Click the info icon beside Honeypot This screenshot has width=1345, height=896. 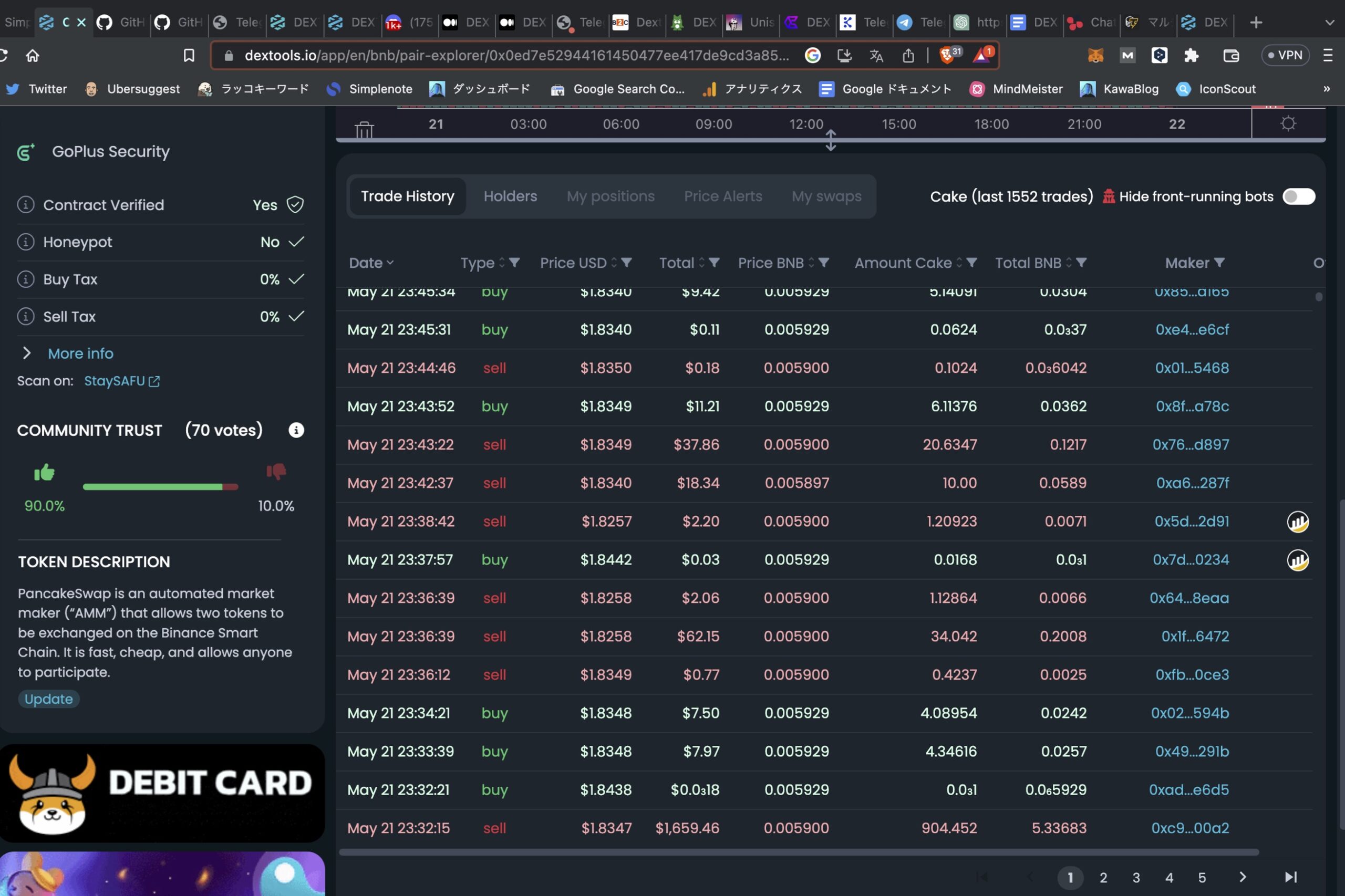(26, 242)
